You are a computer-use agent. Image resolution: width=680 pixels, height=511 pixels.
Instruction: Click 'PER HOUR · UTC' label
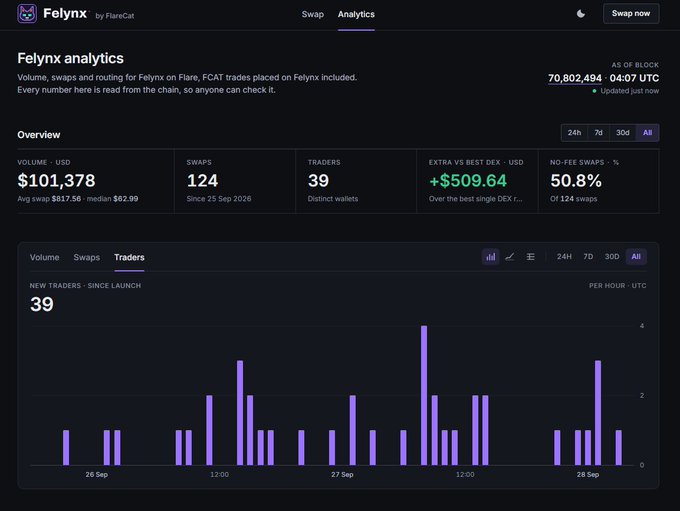[618, 285]
